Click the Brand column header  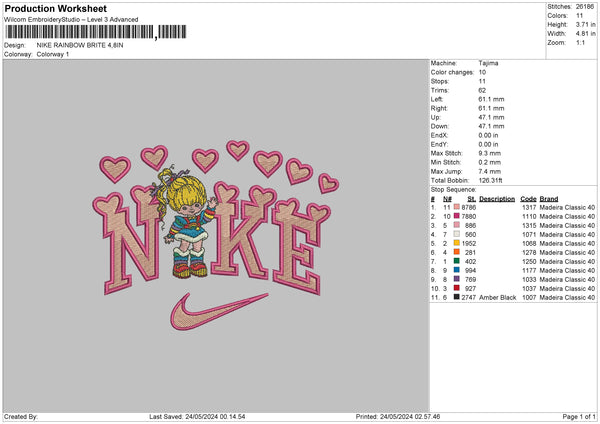coord(549,199)
